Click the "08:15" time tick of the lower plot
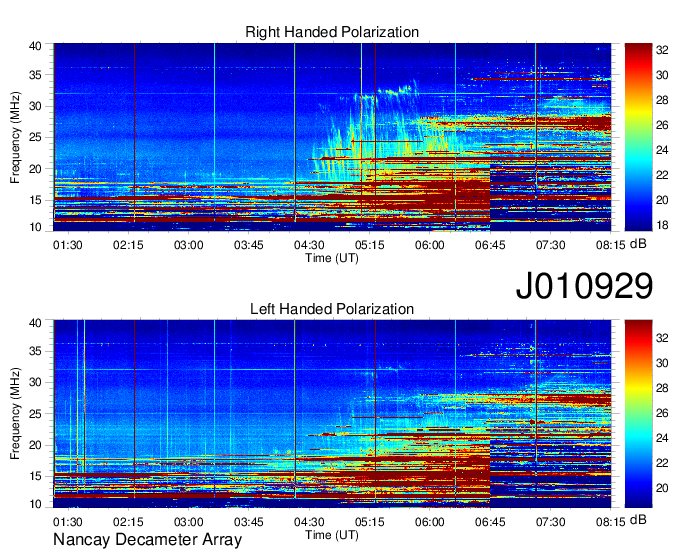The height and width of the screenshot is (552, 680). 611,522
